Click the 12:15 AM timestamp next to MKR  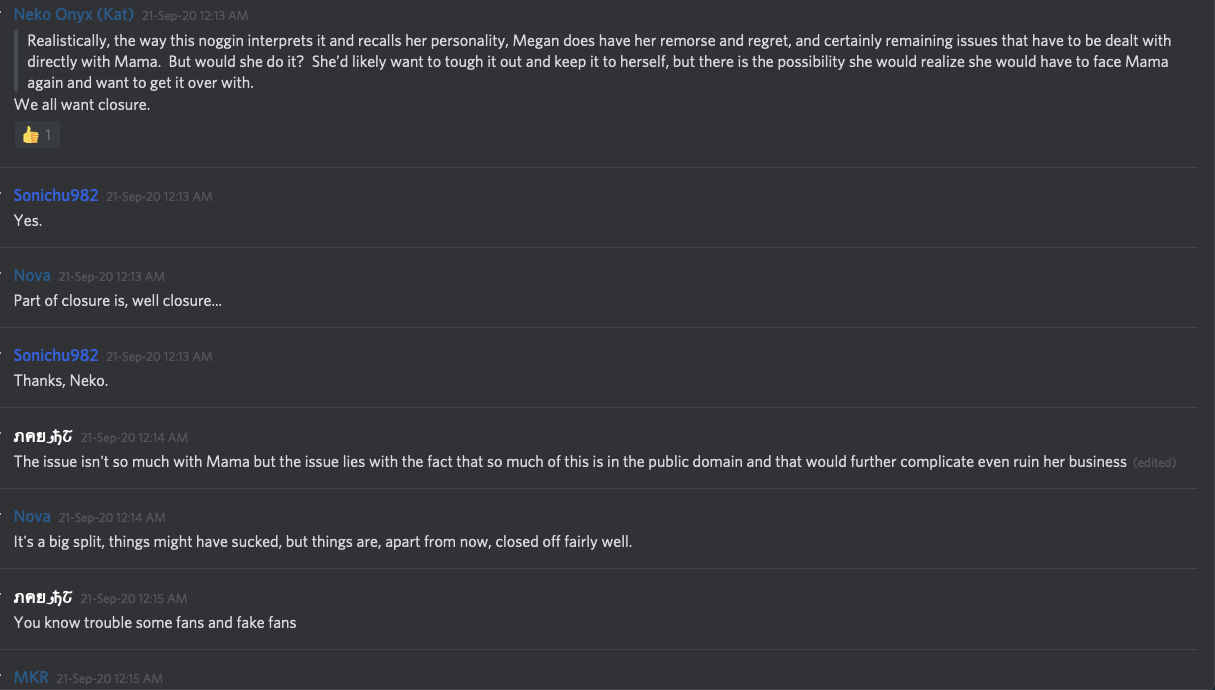click(109, 679)
